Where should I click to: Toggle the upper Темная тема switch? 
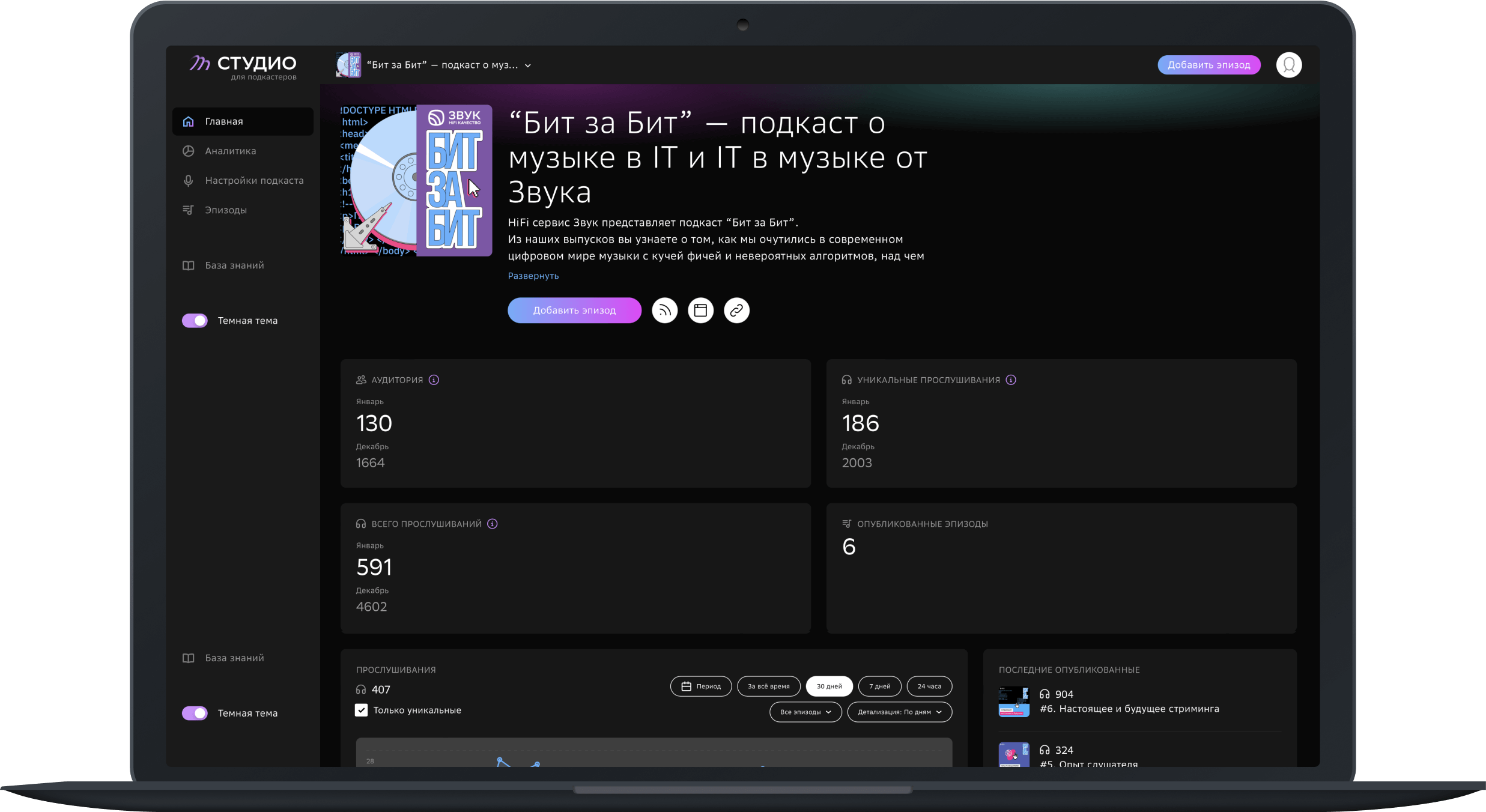(x=195, y=321)
